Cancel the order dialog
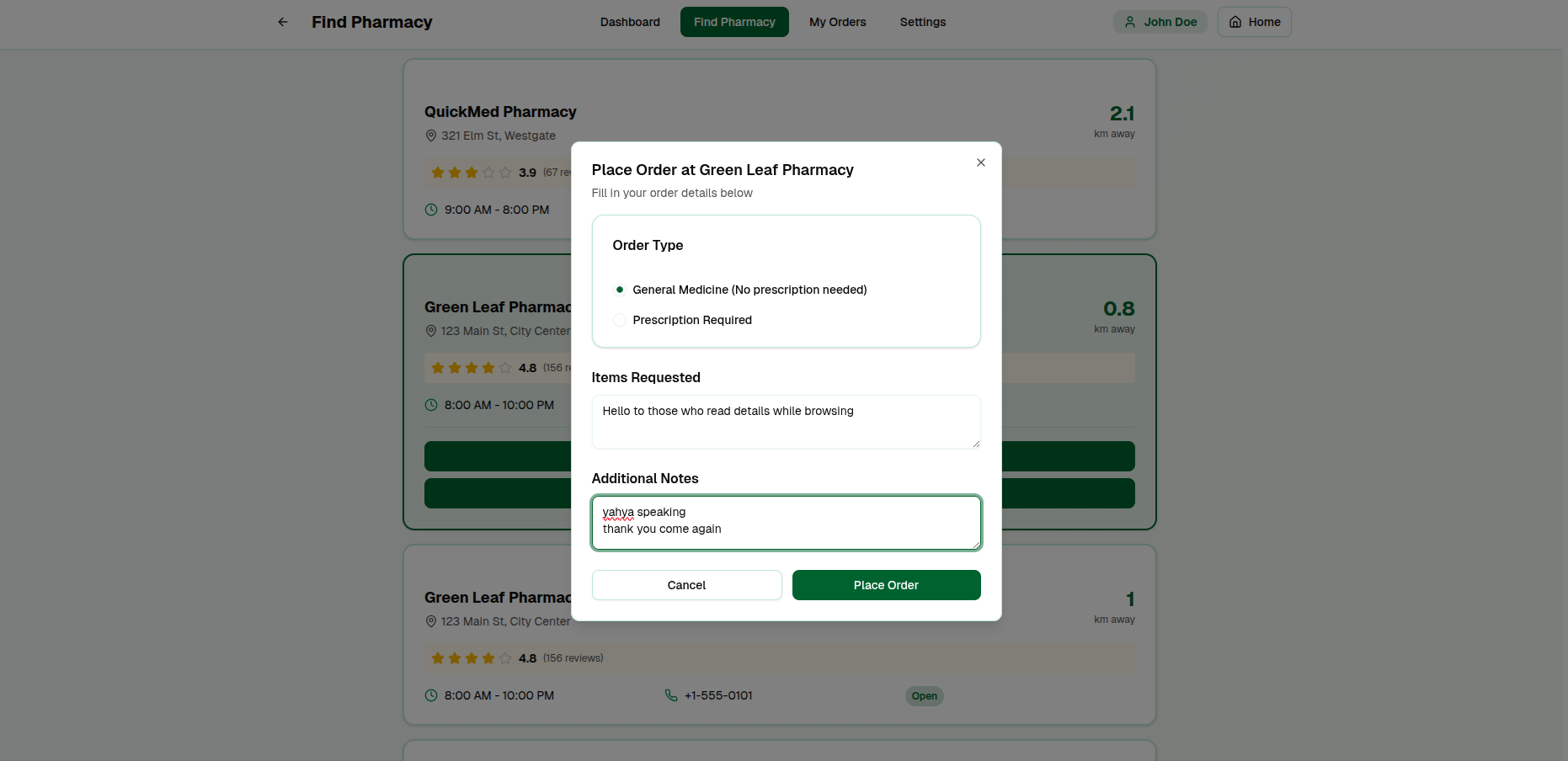1568x761 pixels. (686, 584)
